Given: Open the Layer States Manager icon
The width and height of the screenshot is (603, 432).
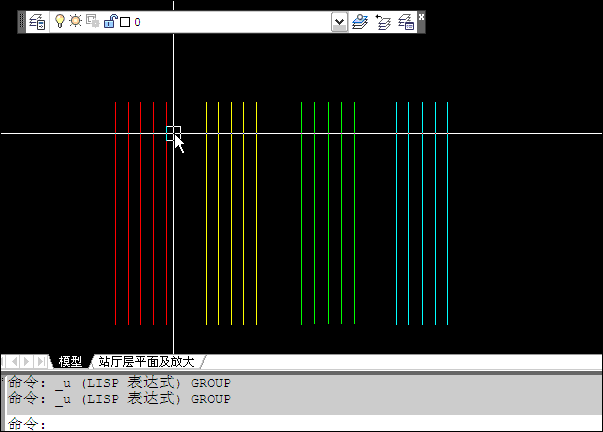Looking at the screenshot, I should (x=406, y=22).
